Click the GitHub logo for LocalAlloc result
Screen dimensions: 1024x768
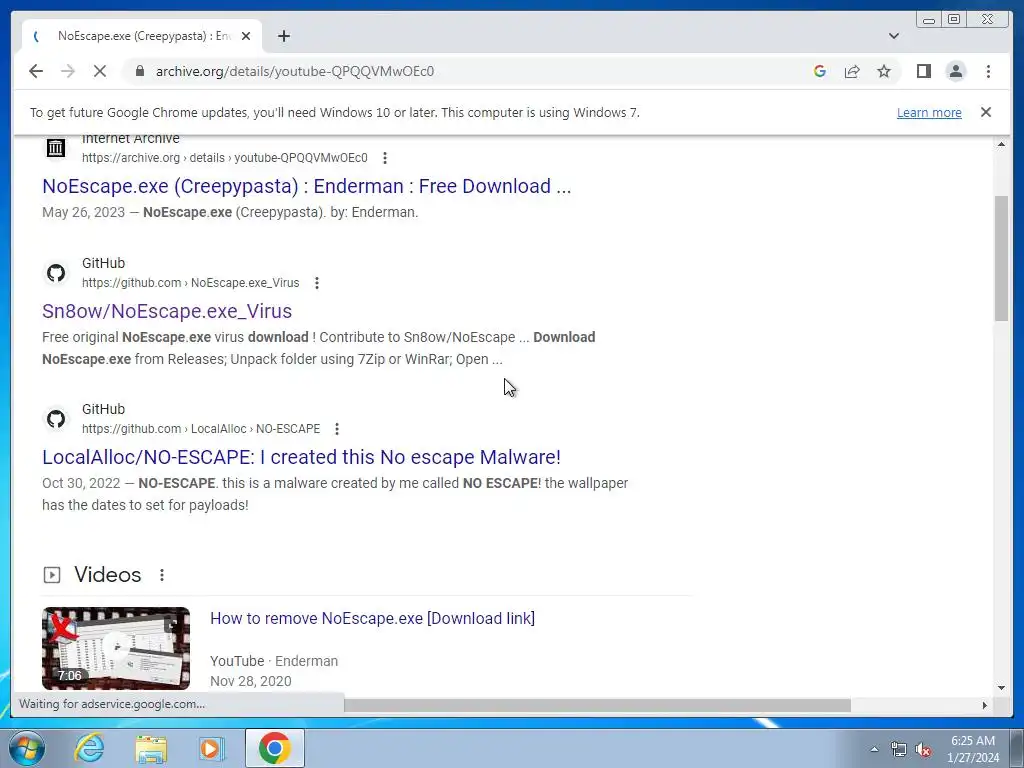coord(56,419)
